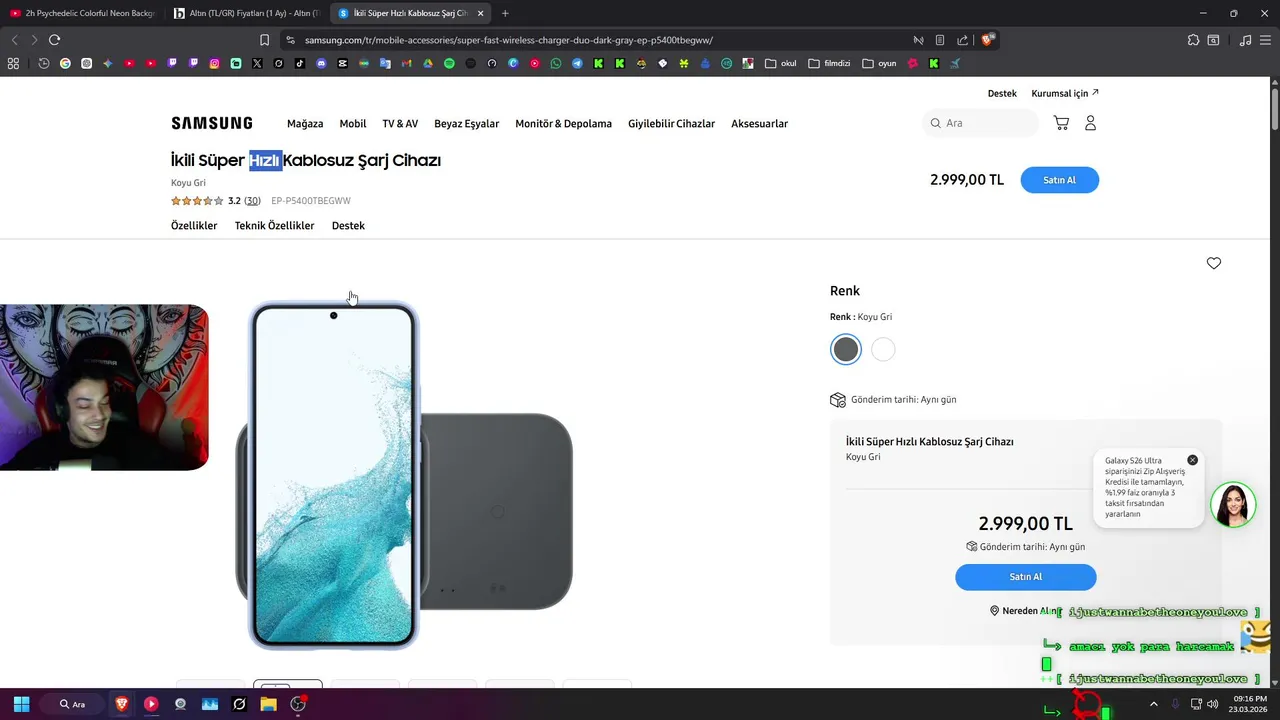Open Brave Shields lion icon
1280x720 pixels.
pos(987,40)
